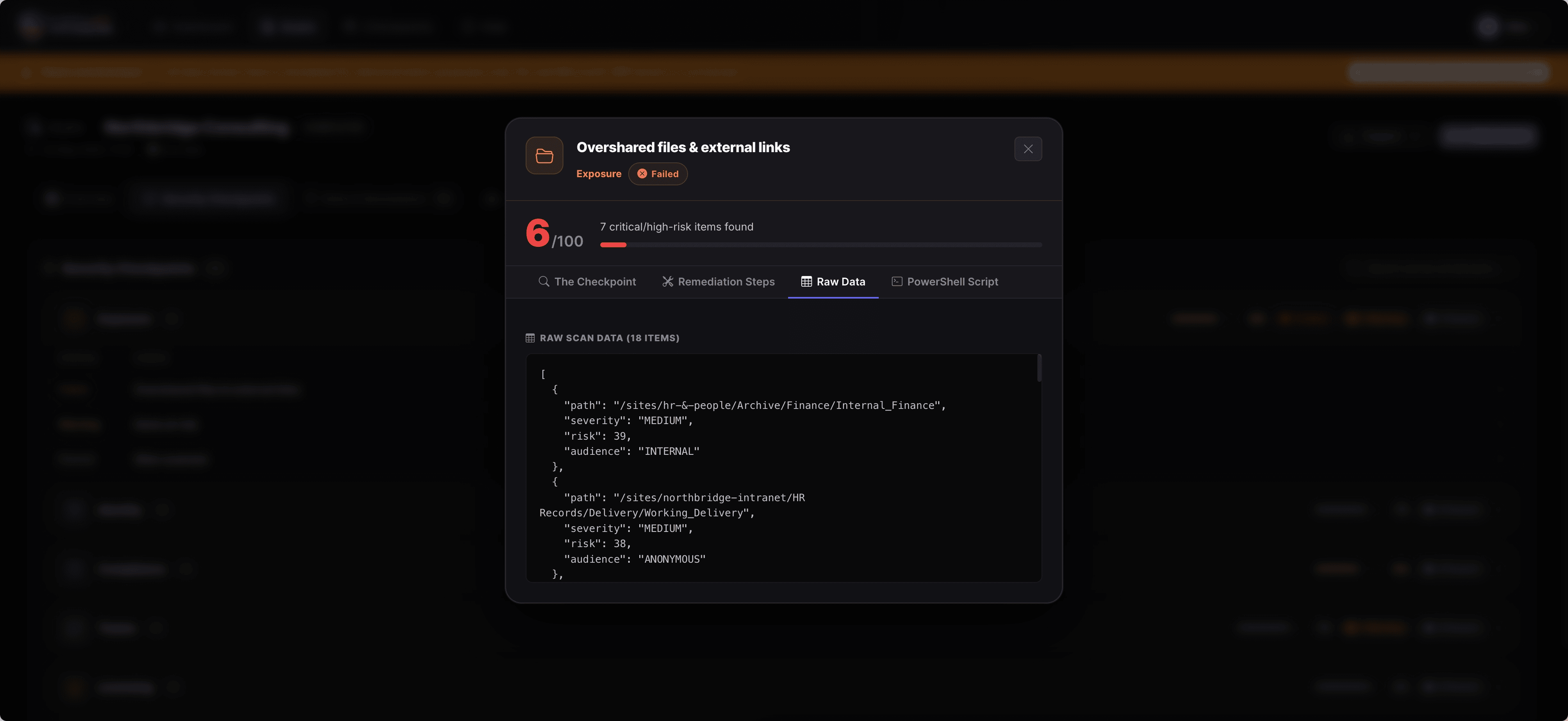The image size is (1568, 721).
Task: Open the PowerShell Script tab
Action: (945, 282)
